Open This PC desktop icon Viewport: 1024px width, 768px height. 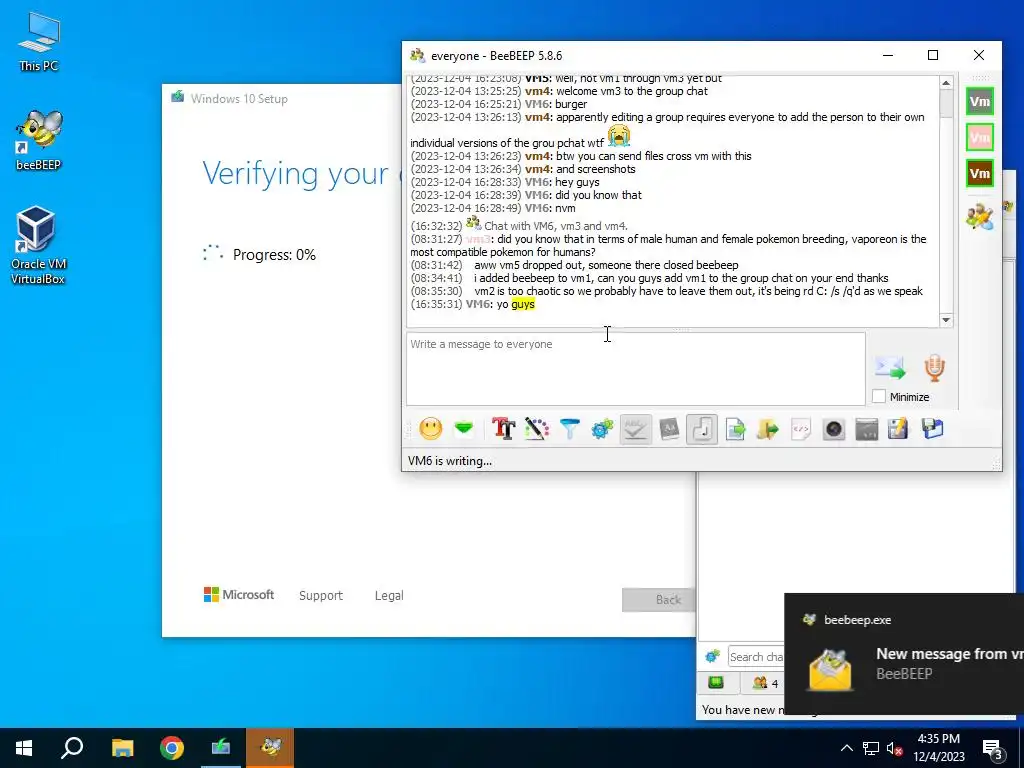click(x=39, y=43)
